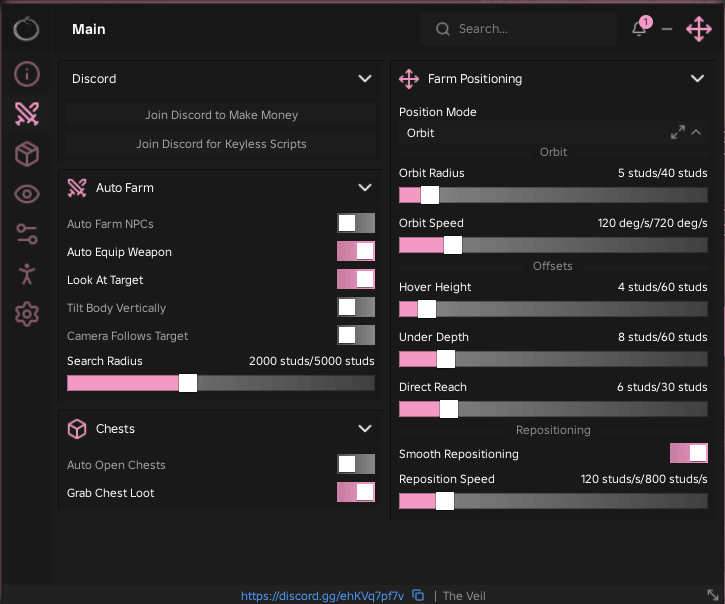The image size is (725, 604).
Task: Toggle Auto Farm NPCs on
Action: (x=356, y=223)
